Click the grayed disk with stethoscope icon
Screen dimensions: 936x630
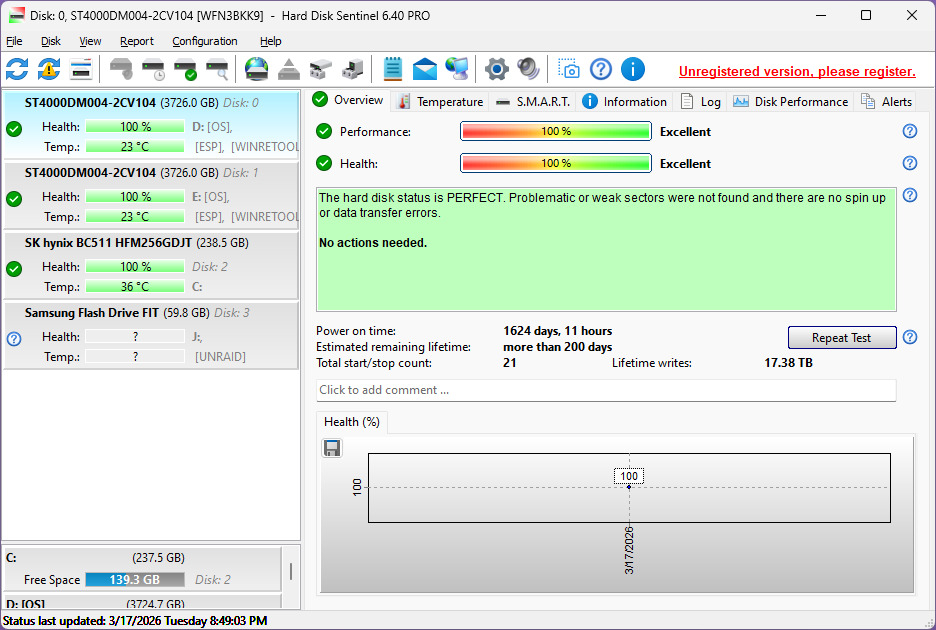121,69
